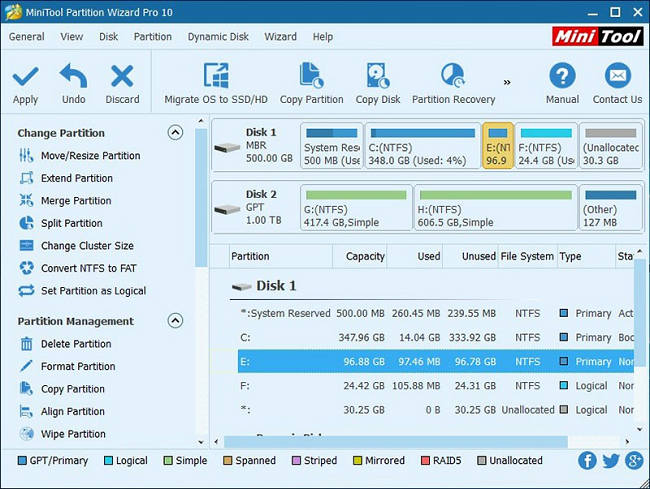Open Migrate OS to SSD/HD wizard

[x=216, y=76]
